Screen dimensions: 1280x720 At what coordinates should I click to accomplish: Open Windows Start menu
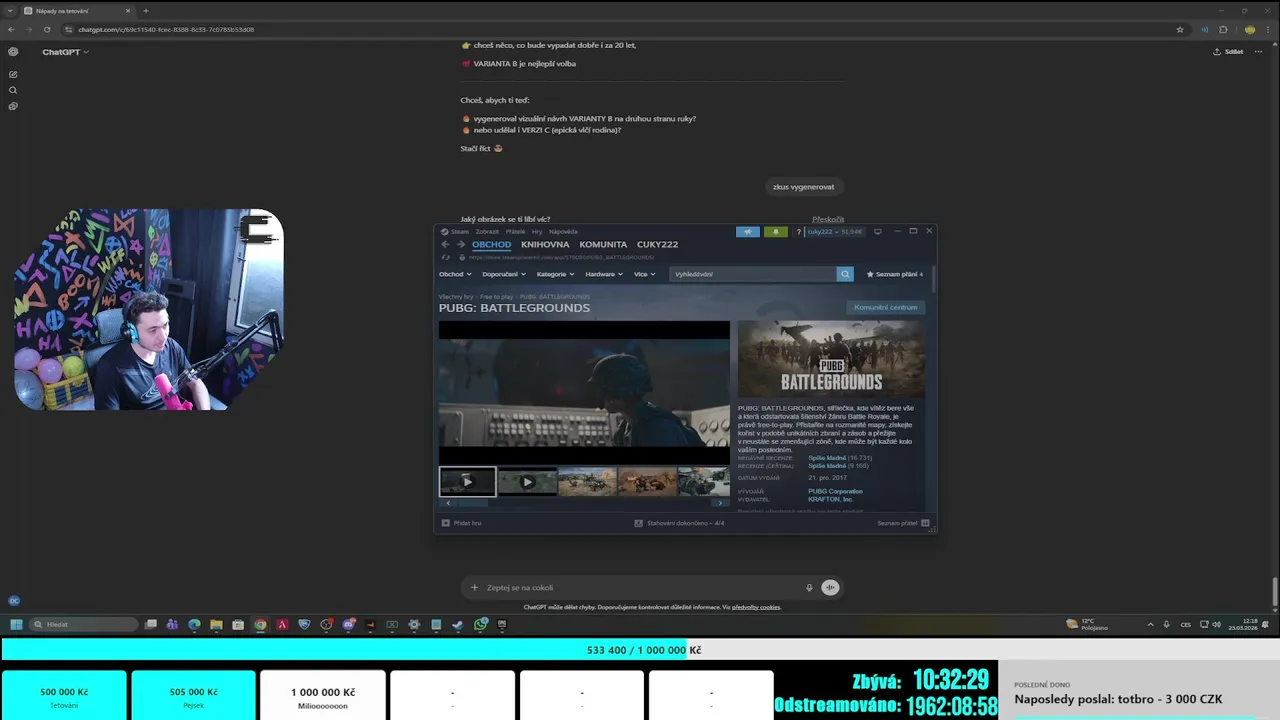pyautogui.click(x=16, y=624)
